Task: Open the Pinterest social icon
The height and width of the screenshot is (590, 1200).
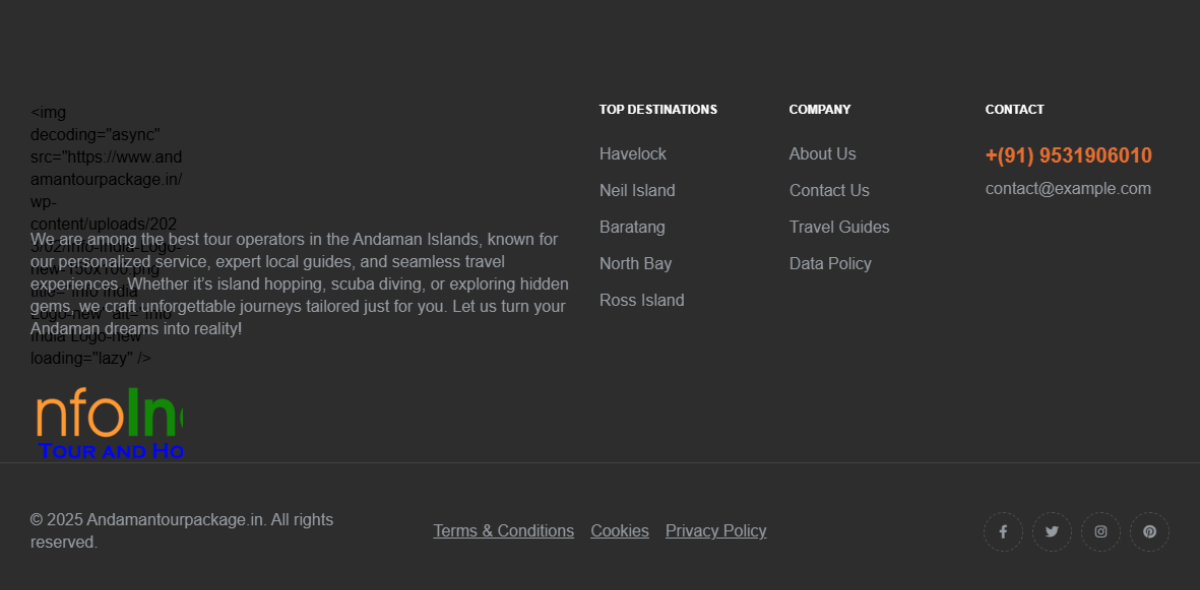Action: coord(1150,532)
